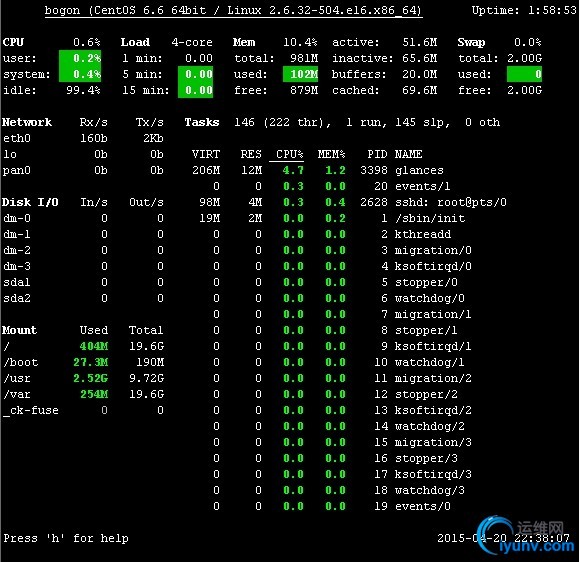This screenshot has width=580, height=562.
Task: Select PID 3398 in process list
Action: click(x=374, y=170)
